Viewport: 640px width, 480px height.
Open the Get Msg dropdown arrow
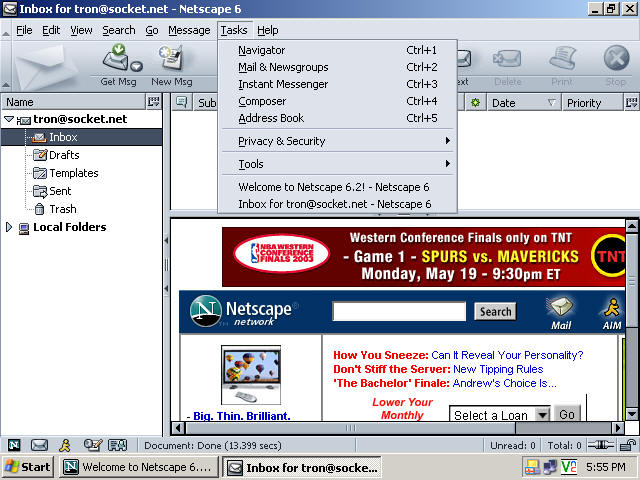point(137,66)
